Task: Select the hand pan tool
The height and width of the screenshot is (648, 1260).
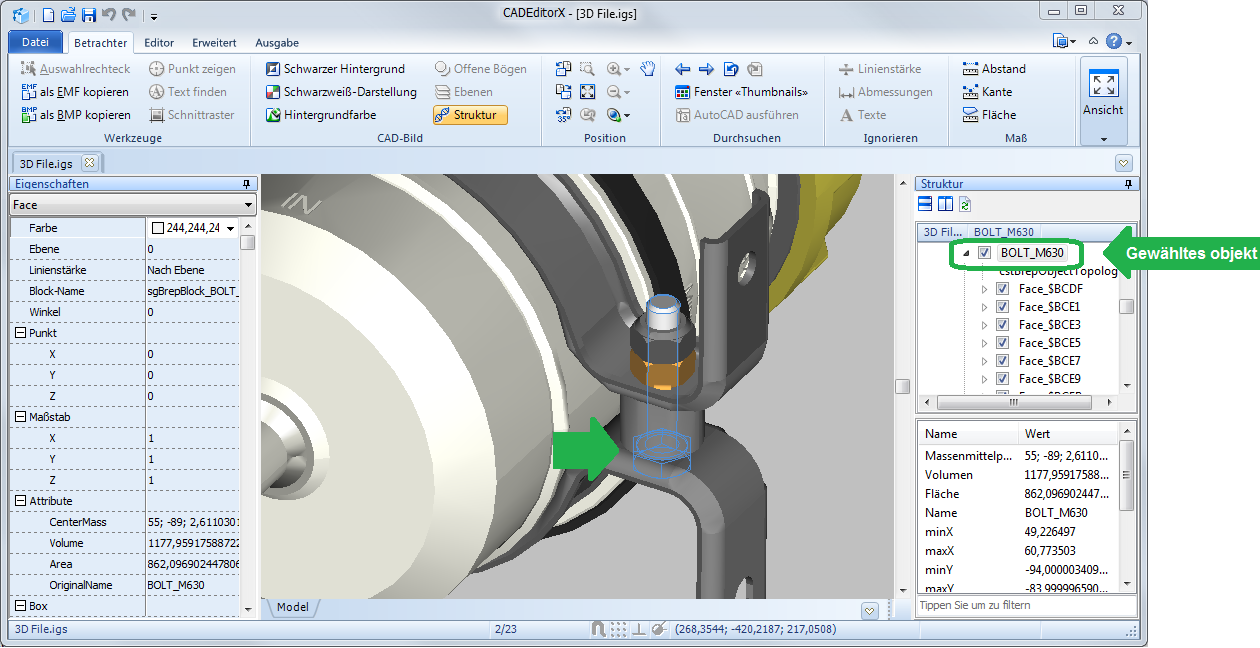Action: pyautogui.click(x=647, y=69)
